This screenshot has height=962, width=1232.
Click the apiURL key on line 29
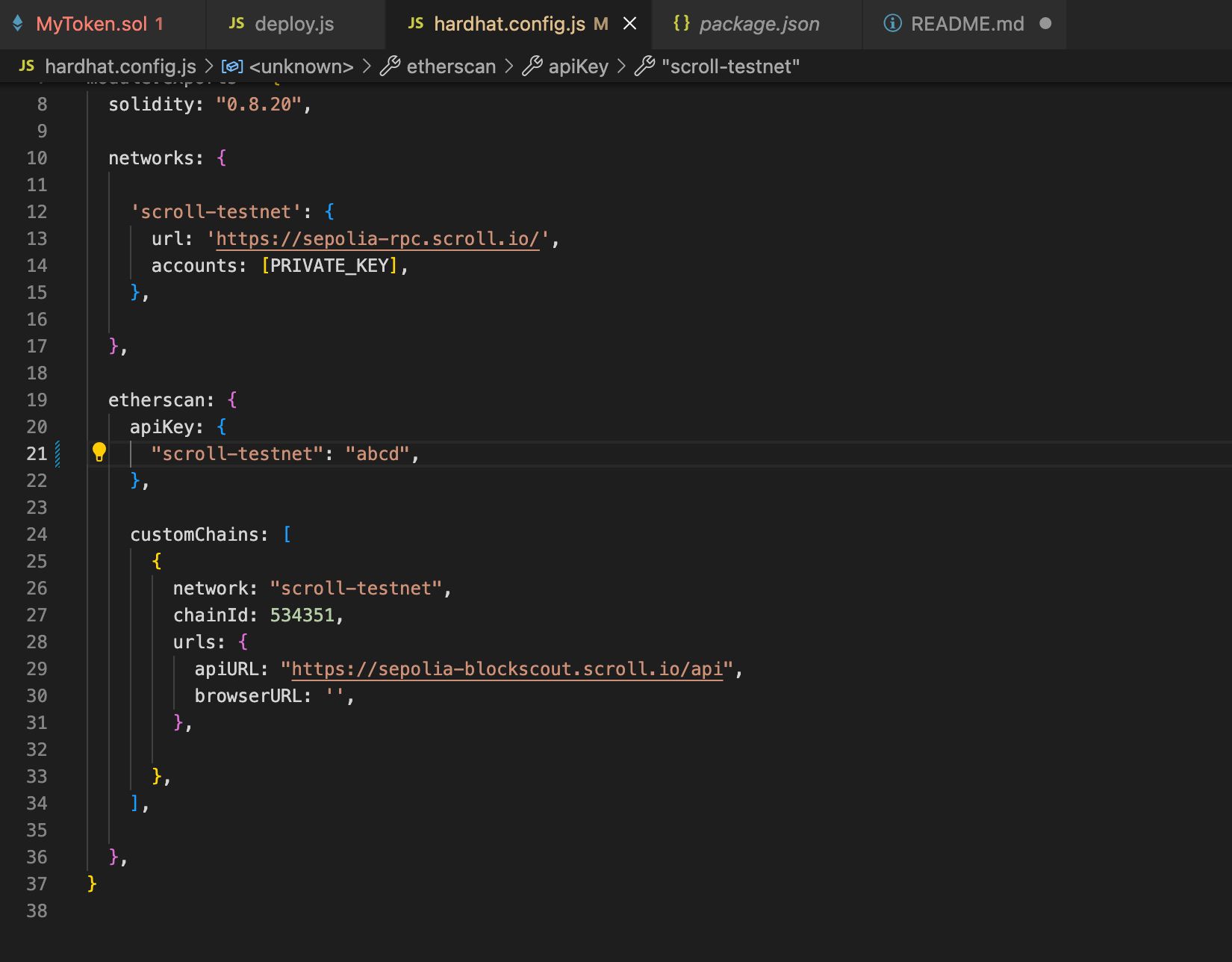[x=226, y=669]
